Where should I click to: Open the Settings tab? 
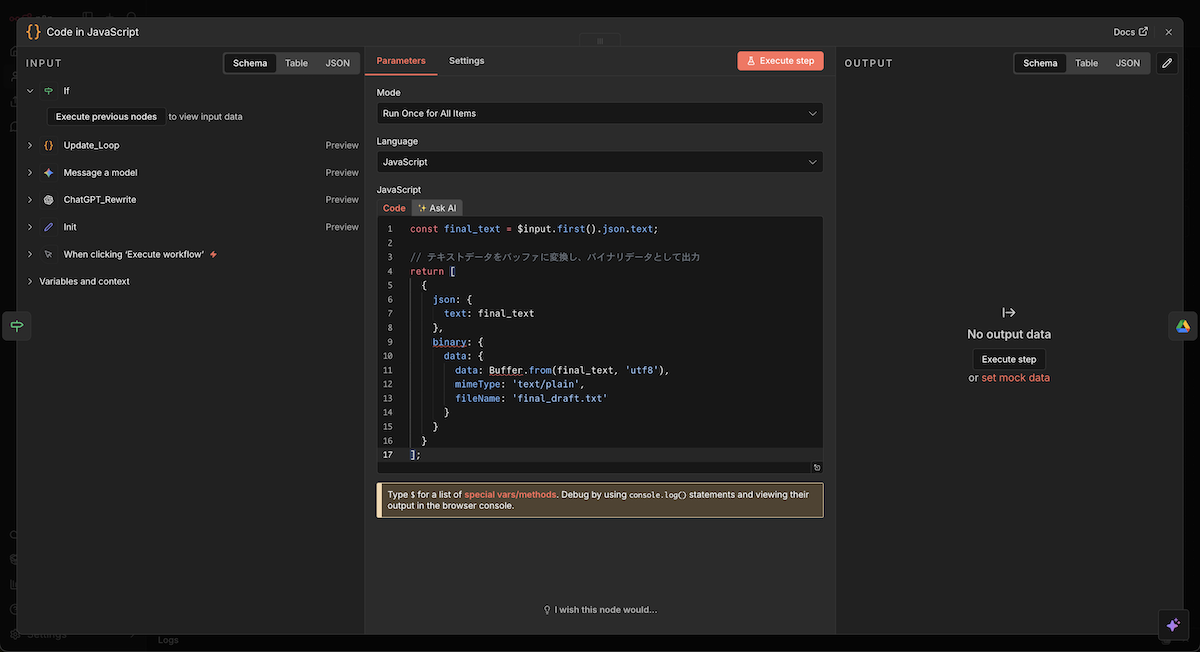[x=466, y=61]
